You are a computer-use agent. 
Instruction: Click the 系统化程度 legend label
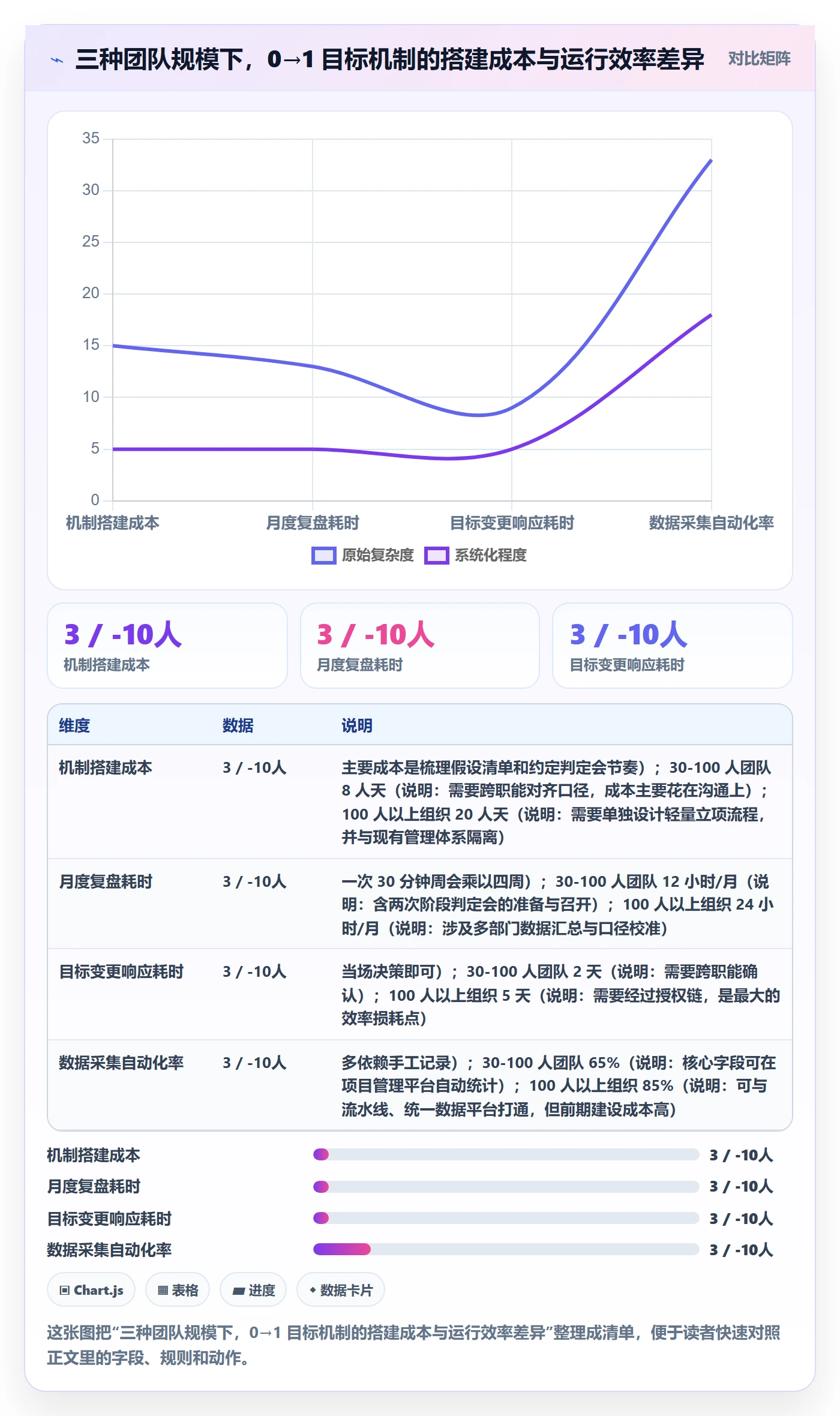490,556
